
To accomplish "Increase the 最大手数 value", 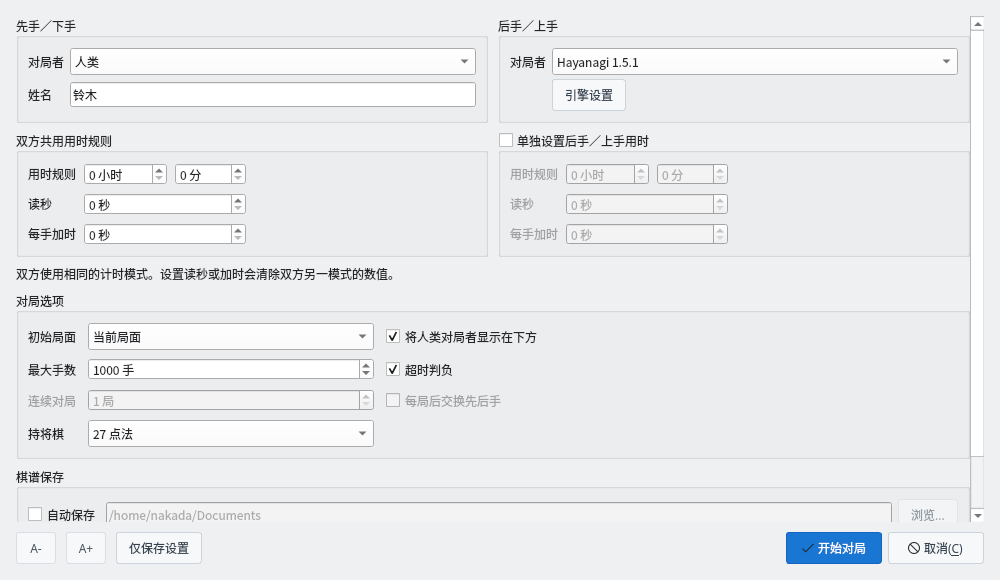I will [x=366, y=365].
